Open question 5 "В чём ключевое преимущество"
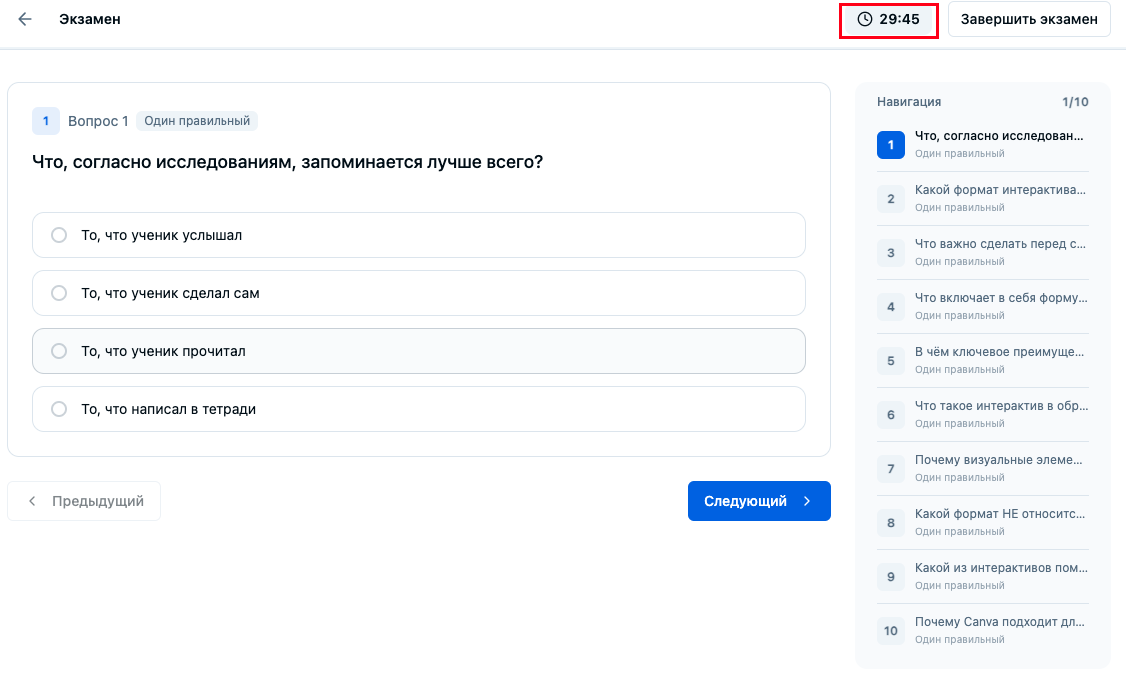1126x673 pixels. (x=982, y=360)
